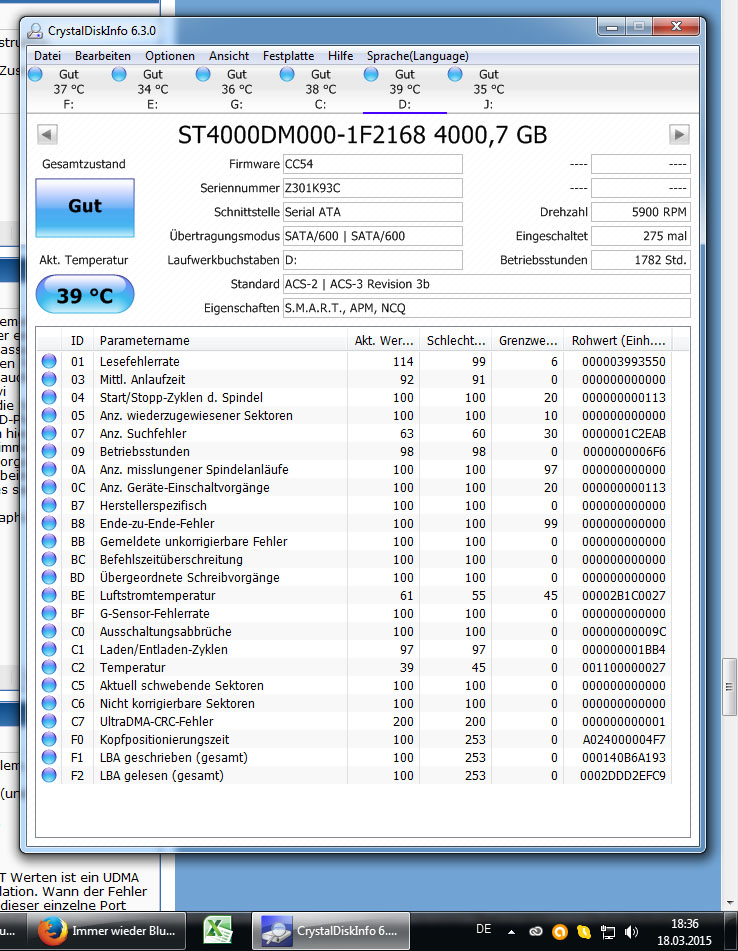Click the Drehzahl field 5900 RPM
Screen dimensions: 738x951
641,212
